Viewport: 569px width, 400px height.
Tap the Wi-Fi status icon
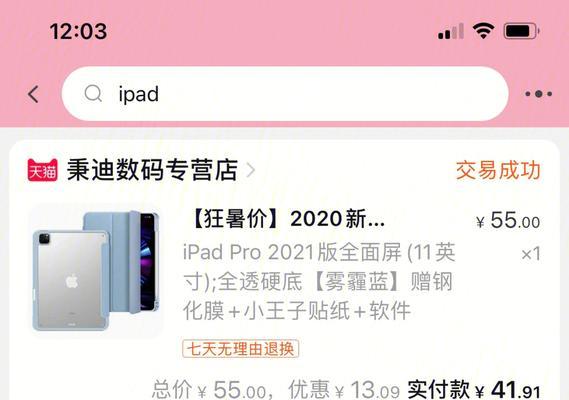(x=483, y=31)
